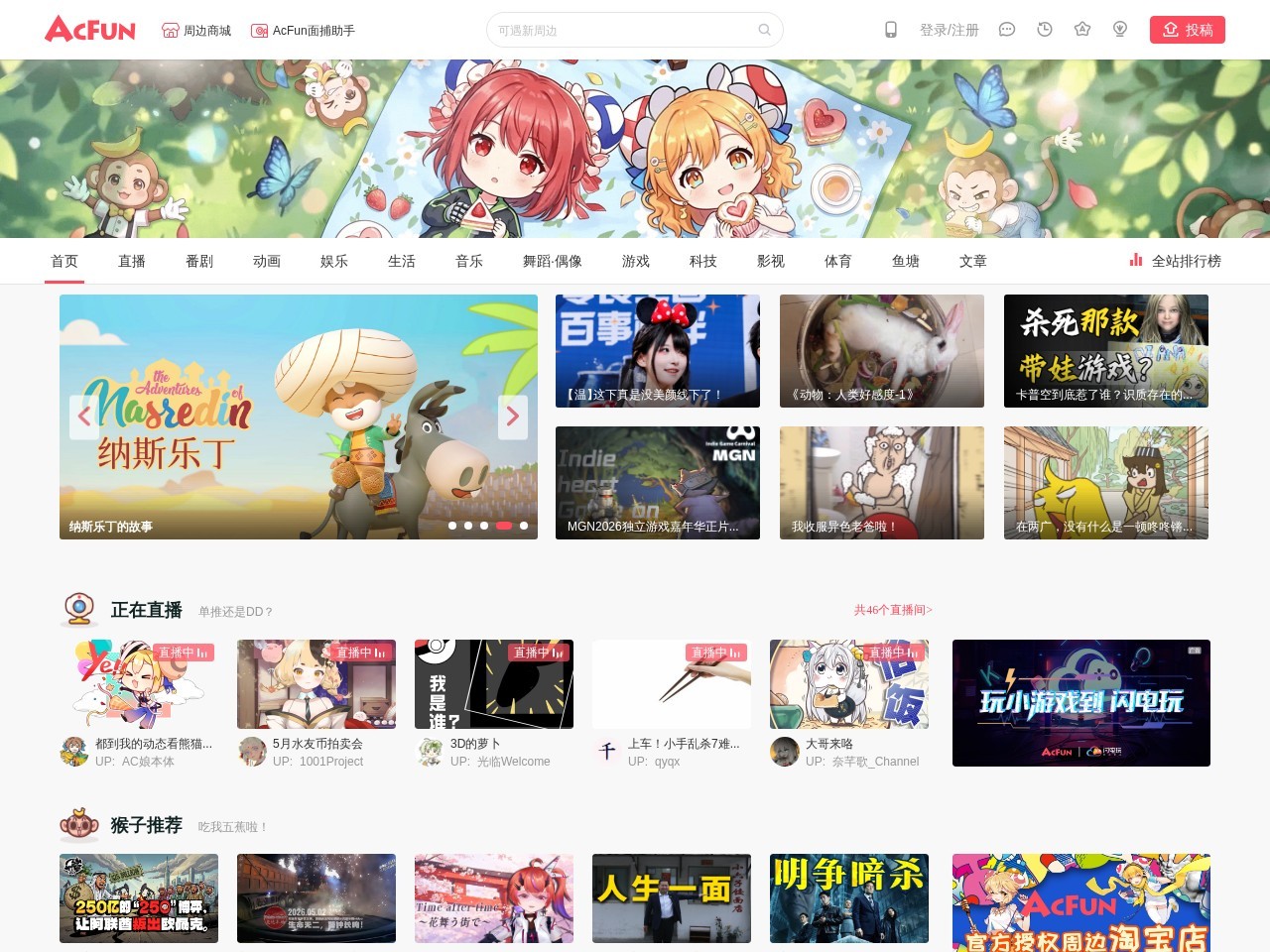View all via 共46个直播间 link
1270x952 pixels.
click(893, 610)
